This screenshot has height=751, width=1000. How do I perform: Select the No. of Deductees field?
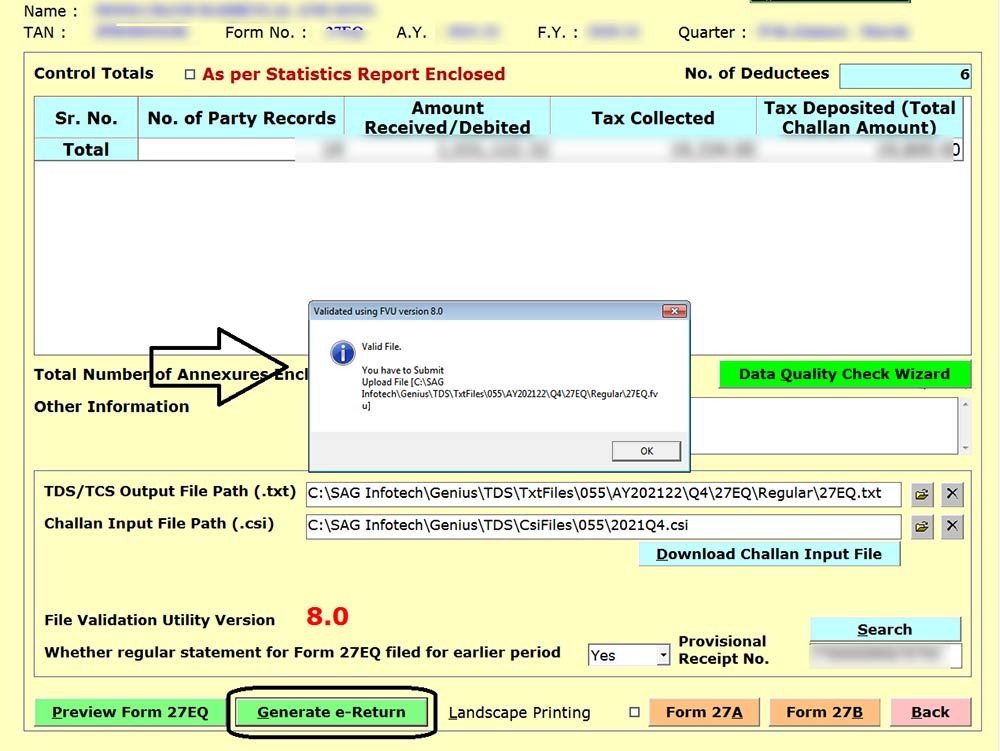905,75
